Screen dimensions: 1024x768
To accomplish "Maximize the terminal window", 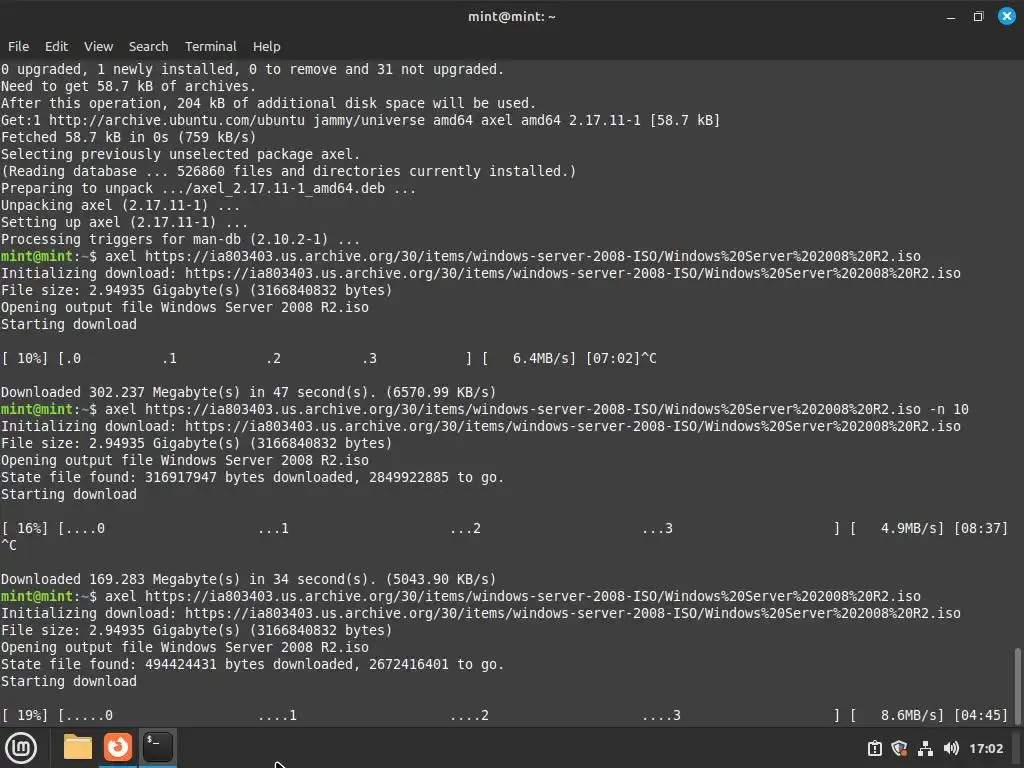I will coord(978,16).
